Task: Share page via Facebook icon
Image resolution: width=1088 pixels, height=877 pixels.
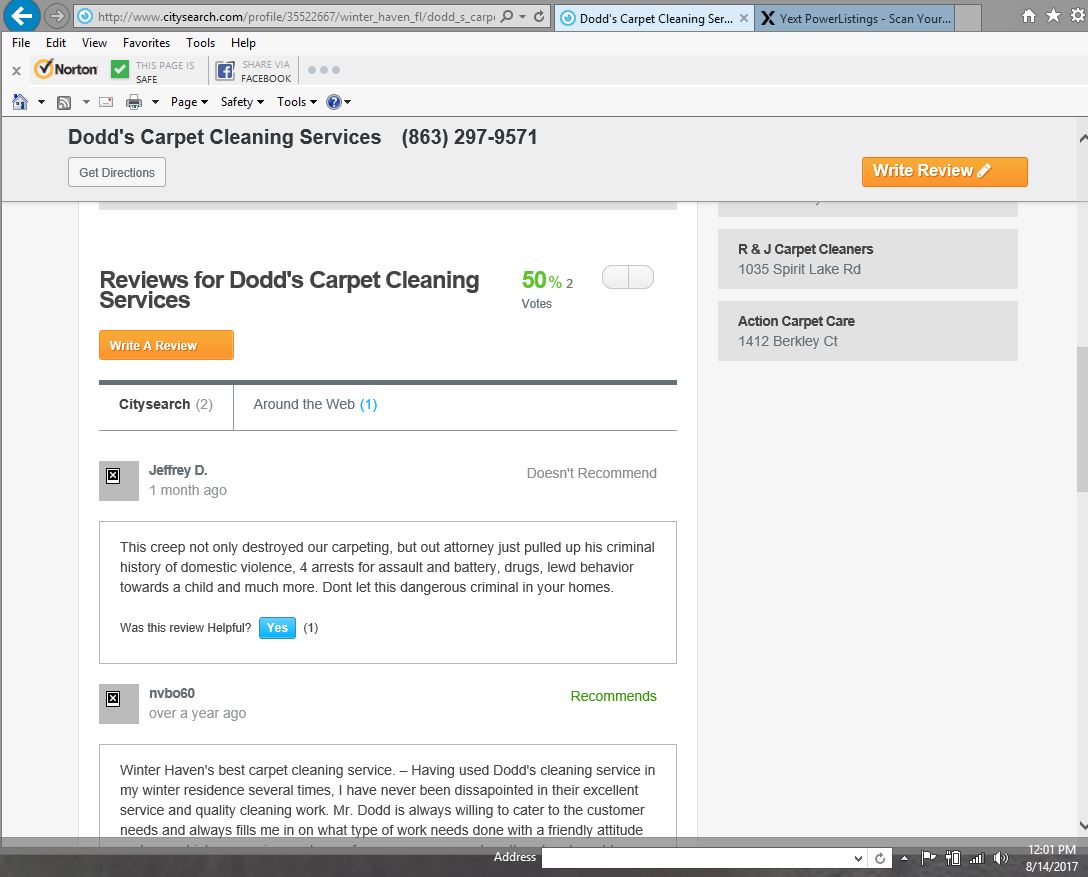Action: pyautogui.click(x=225, y=70)
